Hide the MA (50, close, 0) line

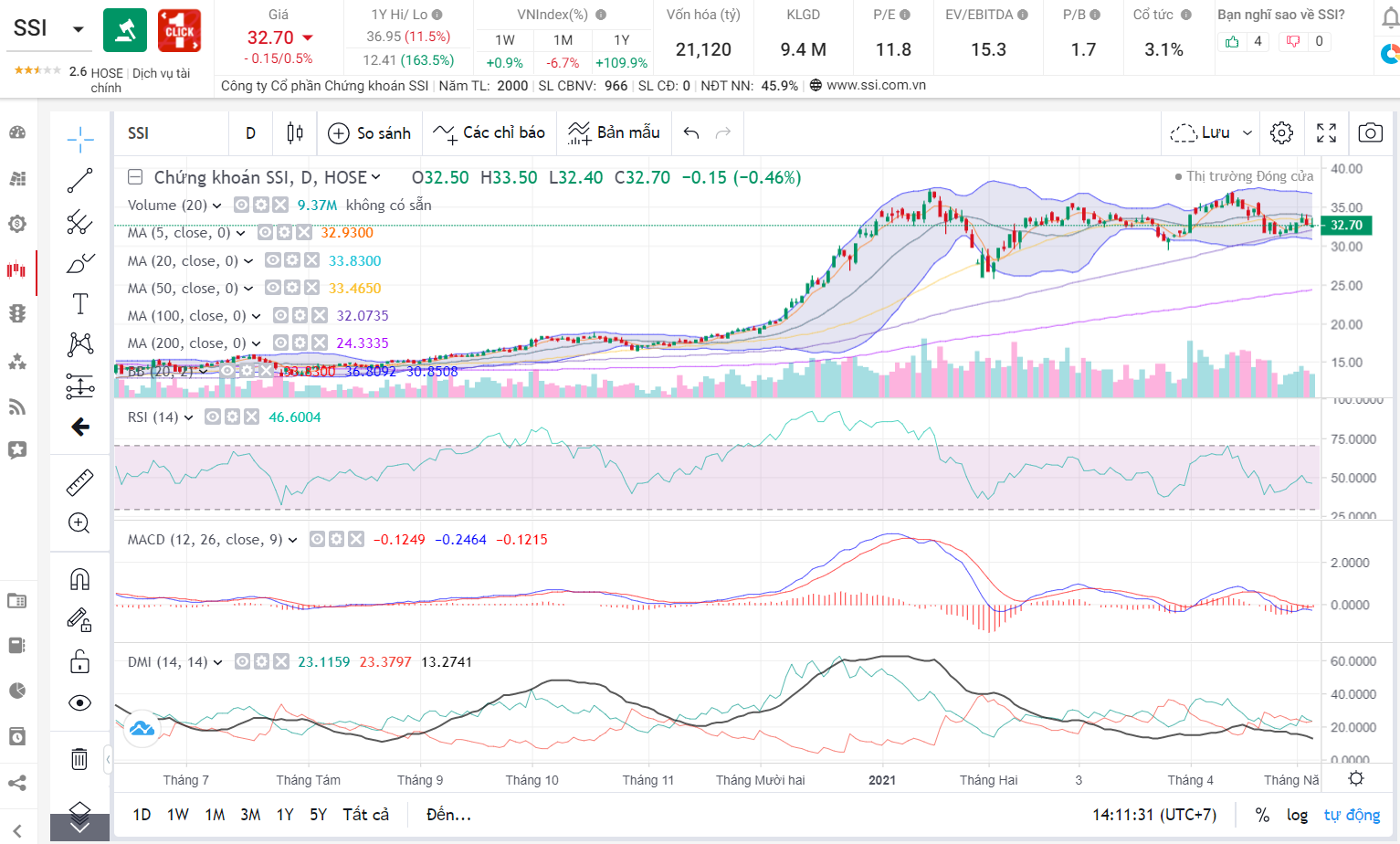[273, 288]
